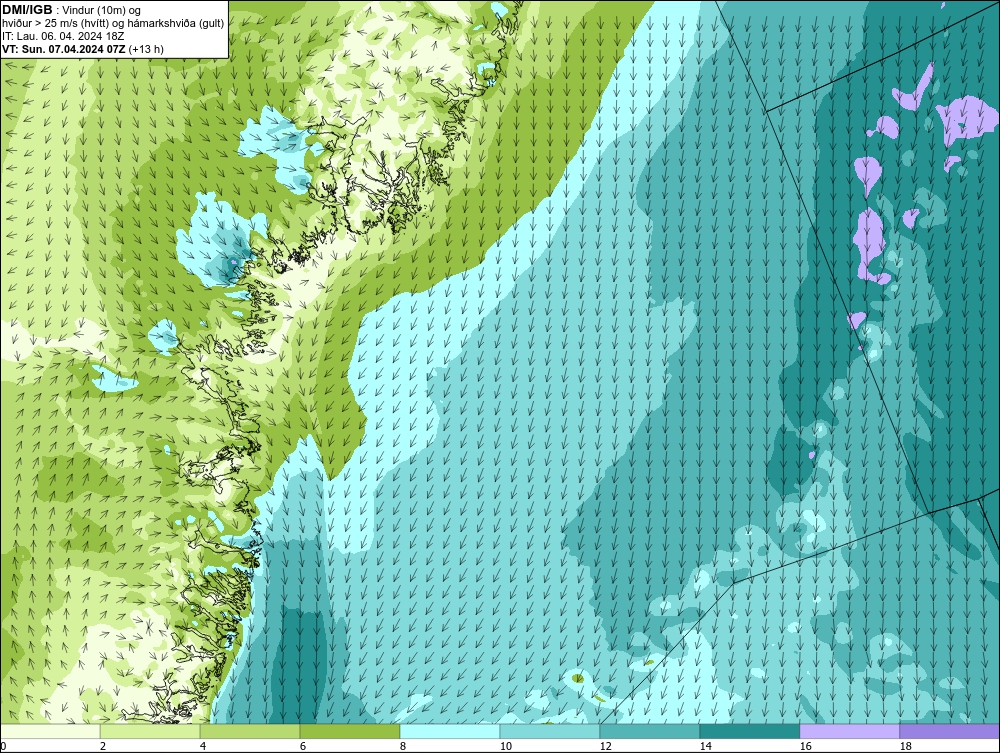The width and height of the screenshot is (1000, 753).
Task: Click the legend value label 10
Action: pyautogui.click(x=506, y=746)
